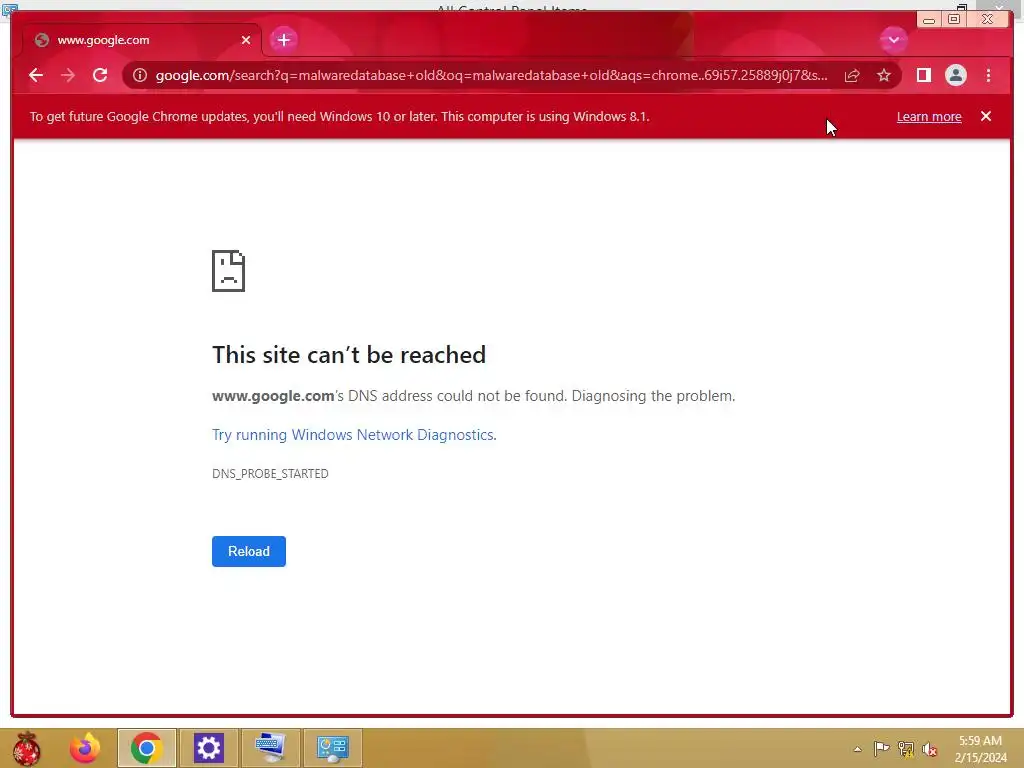Share this page icon in address bar
The width and height of the screenshot is (1024, 768).
click(852, 75)
